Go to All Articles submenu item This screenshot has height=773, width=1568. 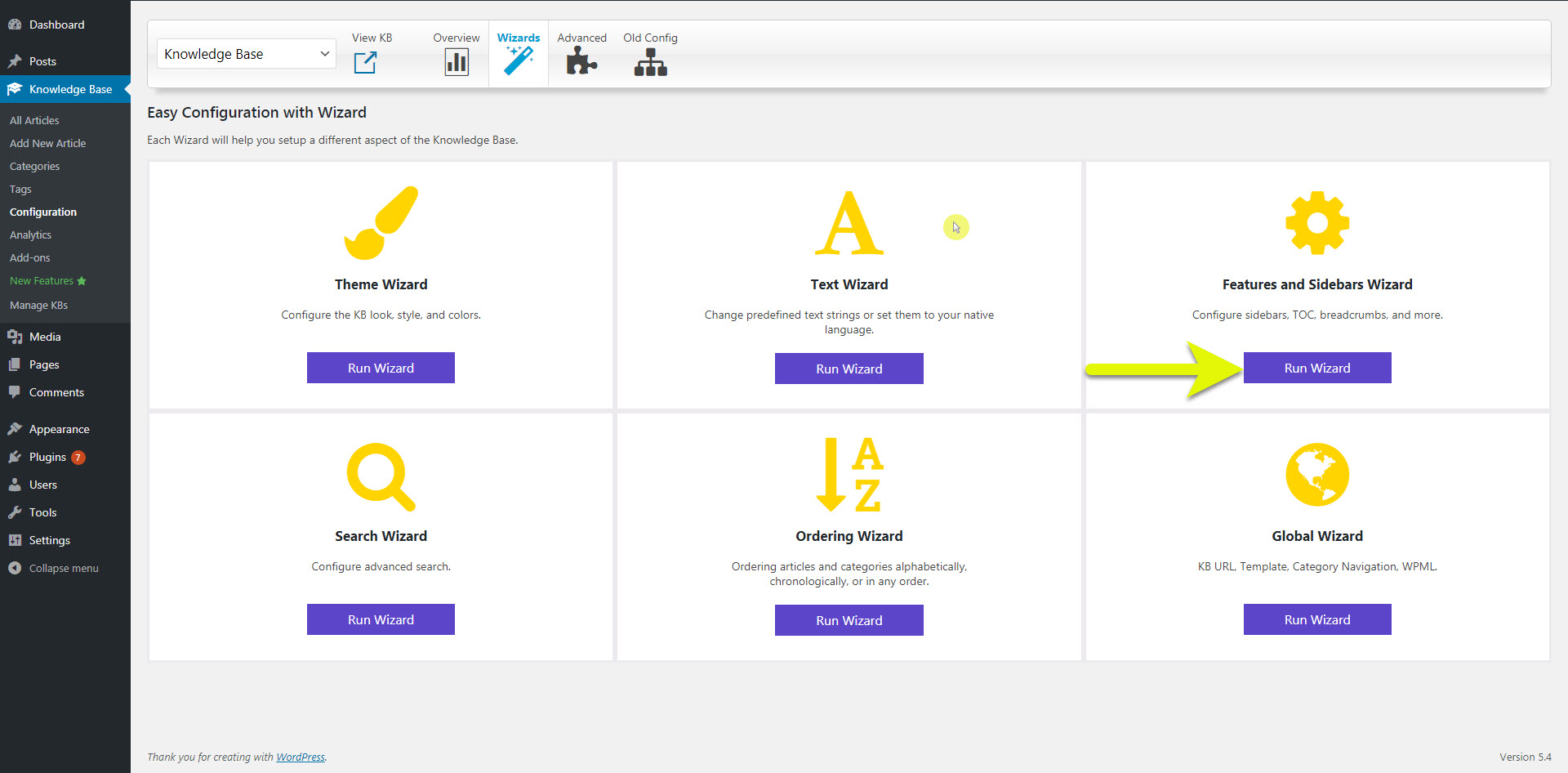(x=34, y=120)
